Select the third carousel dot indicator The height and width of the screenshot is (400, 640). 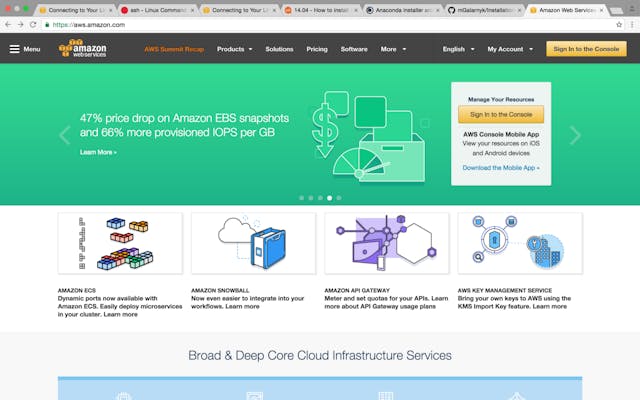(x=320, y=198)
